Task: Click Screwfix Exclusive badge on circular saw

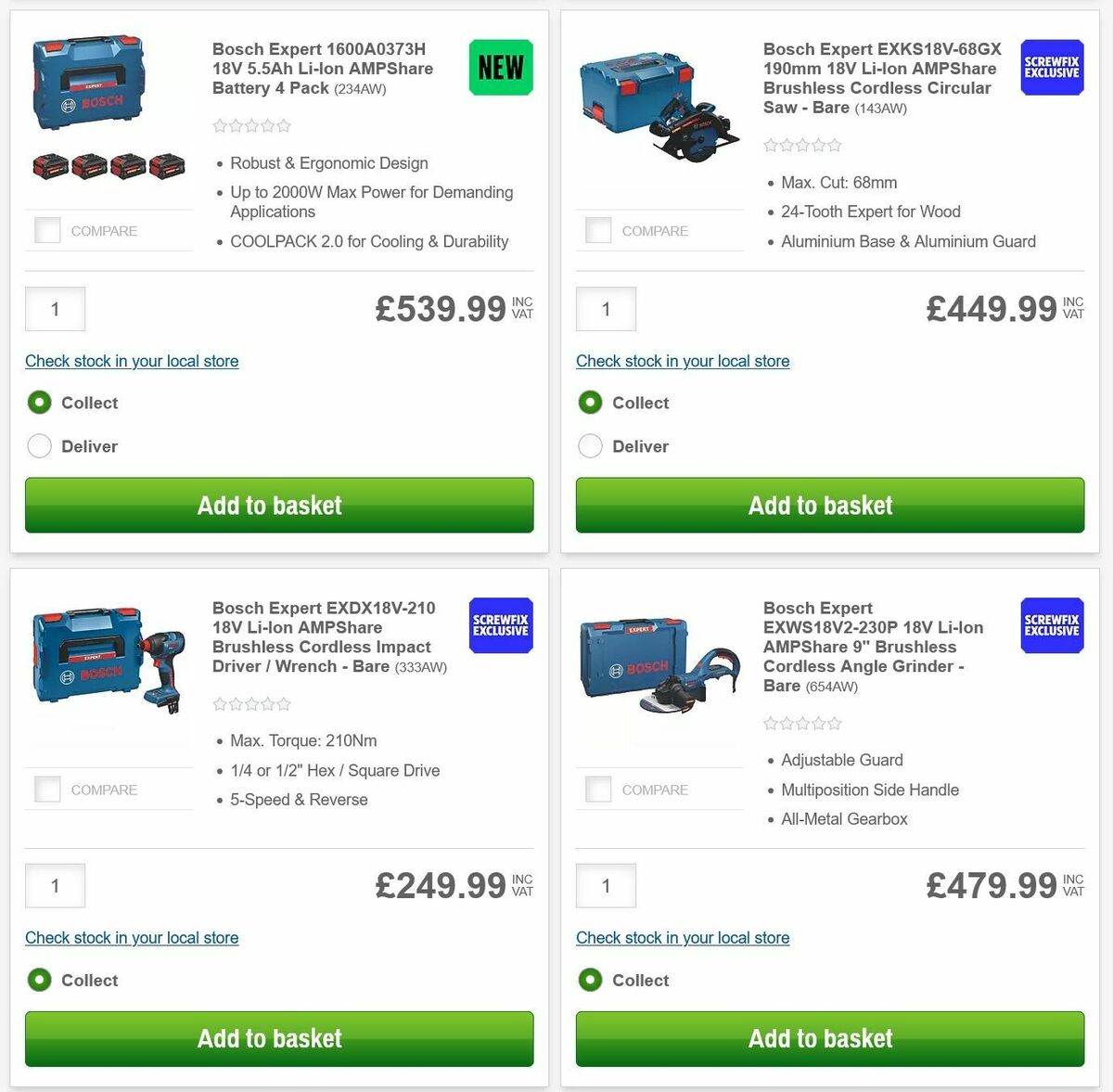Action: coord(1051,68)
